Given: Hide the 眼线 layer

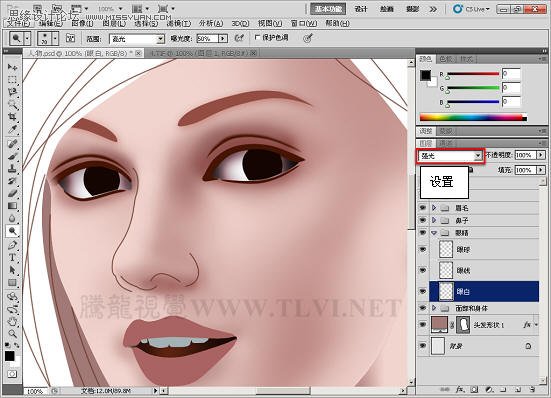Looking at the screenshot, I should point(423,270).
